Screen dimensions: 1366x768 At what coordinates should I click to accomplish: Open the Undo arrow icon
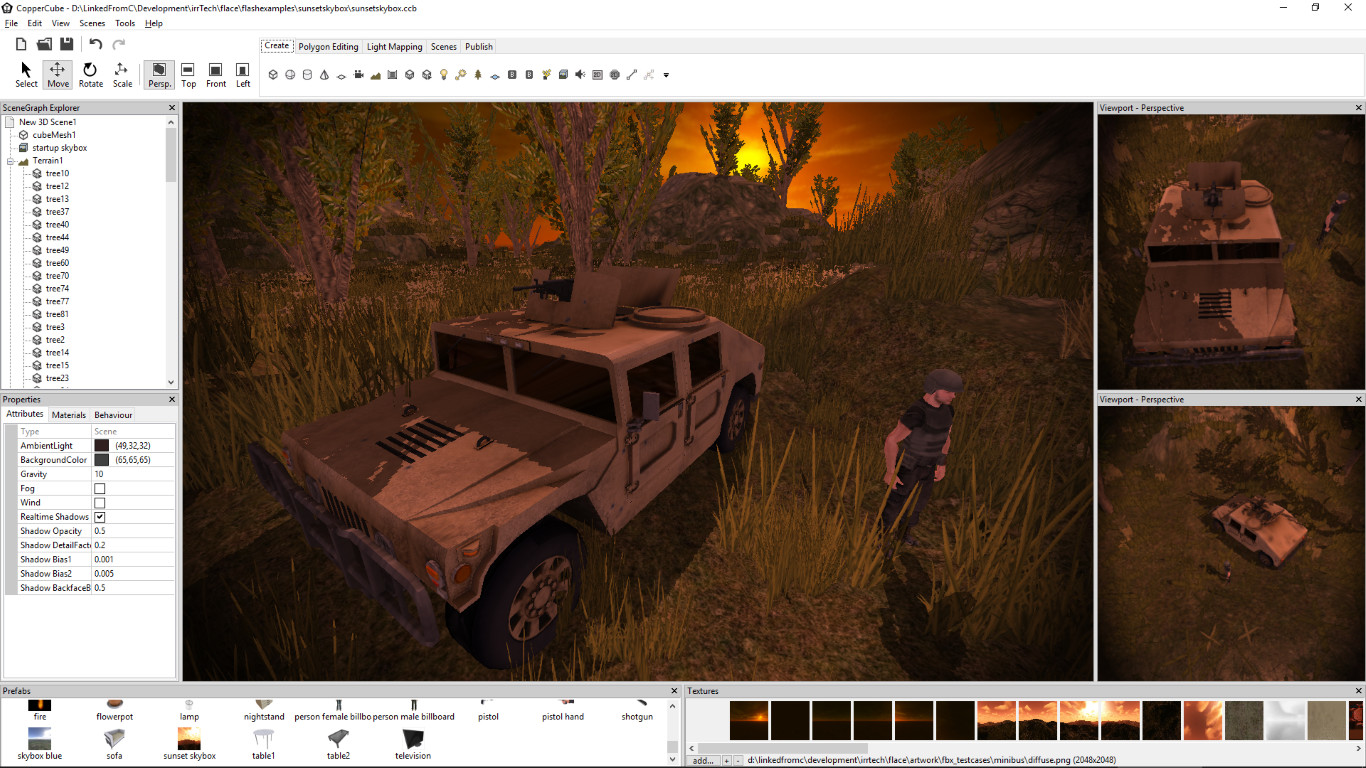(x=95, y=43)
